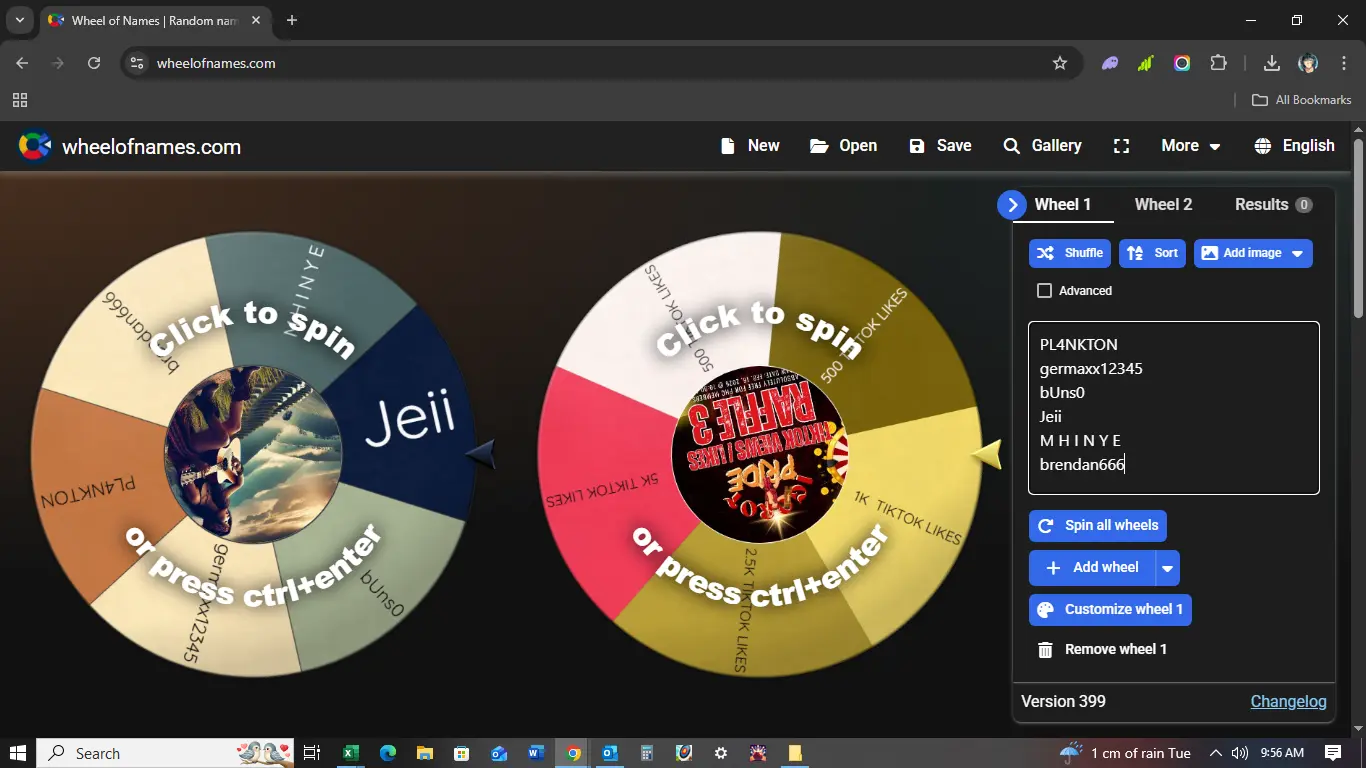Image resolution: width=1366 pixels, height=768 pixels.
Task: Close the Wheel of Names tab
Action: (x=254, y=20)
